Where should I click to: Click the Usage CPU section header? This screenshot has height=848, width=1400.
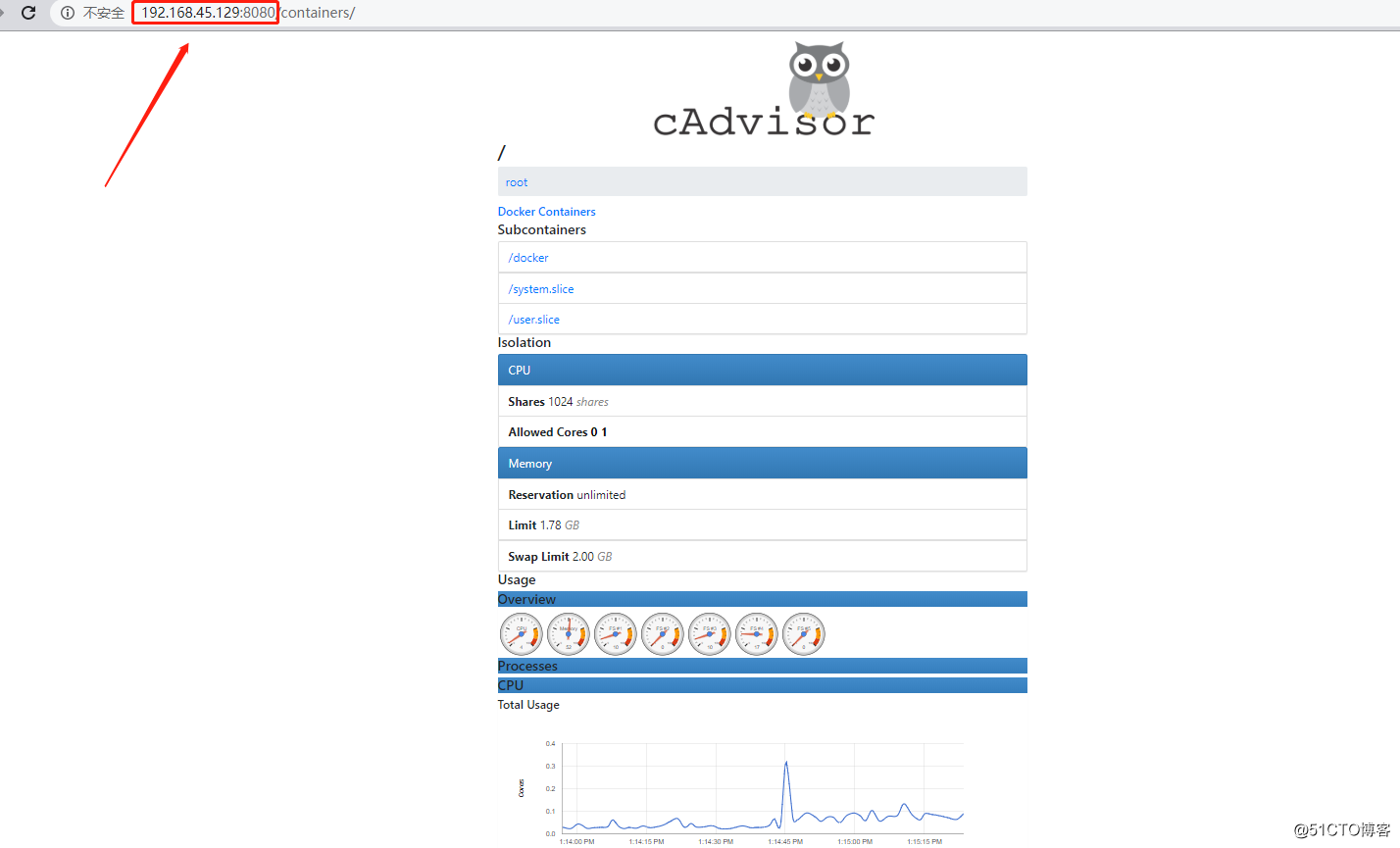[762, 685]
